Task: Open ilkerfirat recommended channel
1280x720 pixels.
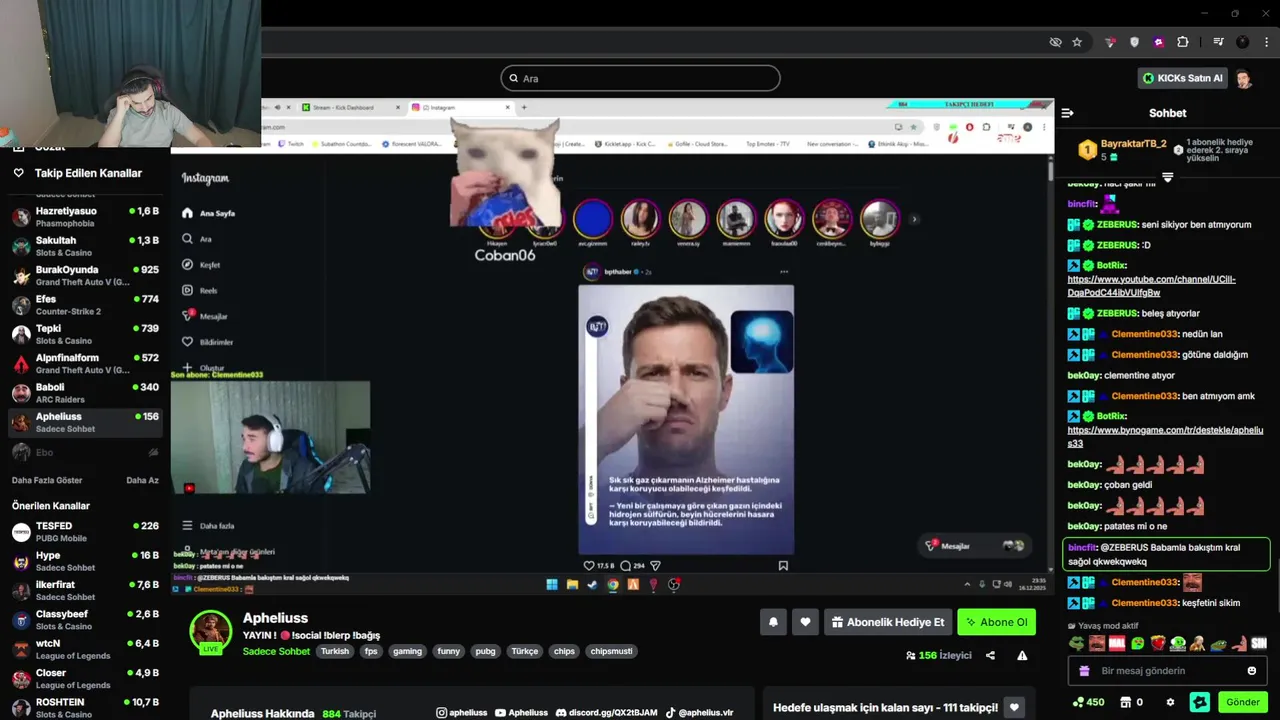Action: click(x=85, y=590)
